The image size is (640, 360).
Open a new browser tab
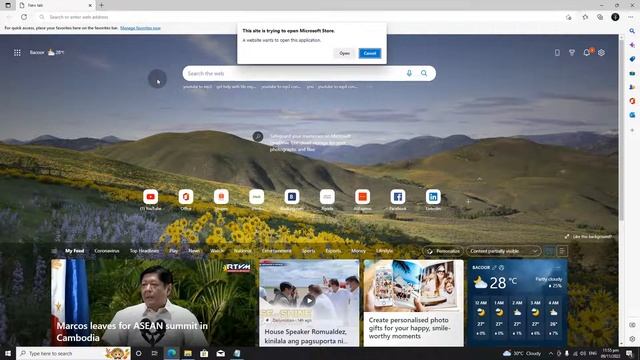point(101,5)
